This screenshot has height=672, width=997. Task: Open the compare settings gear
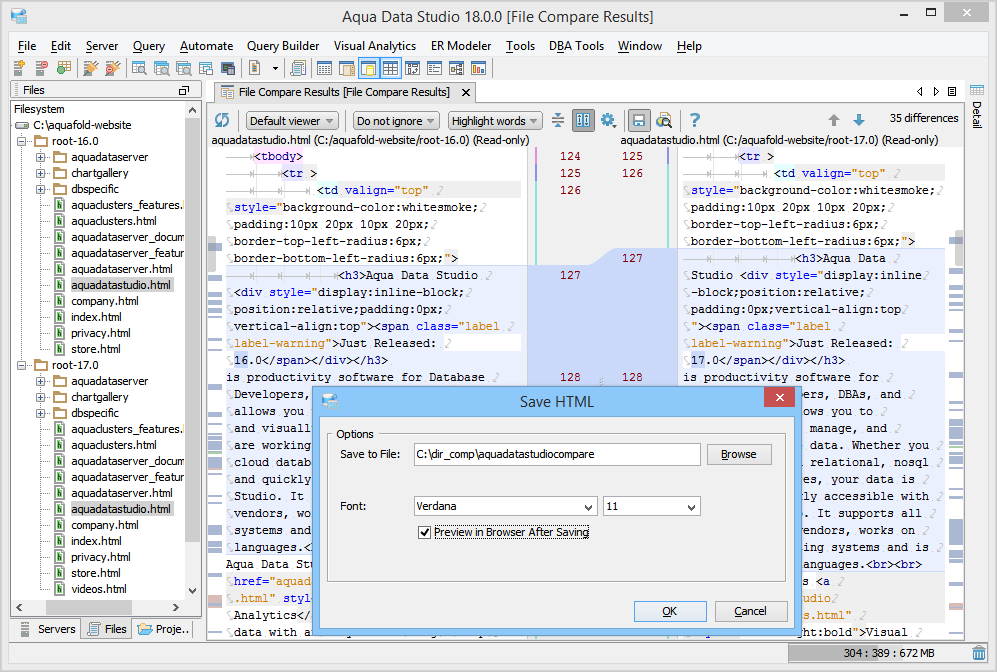pos(609,120)
